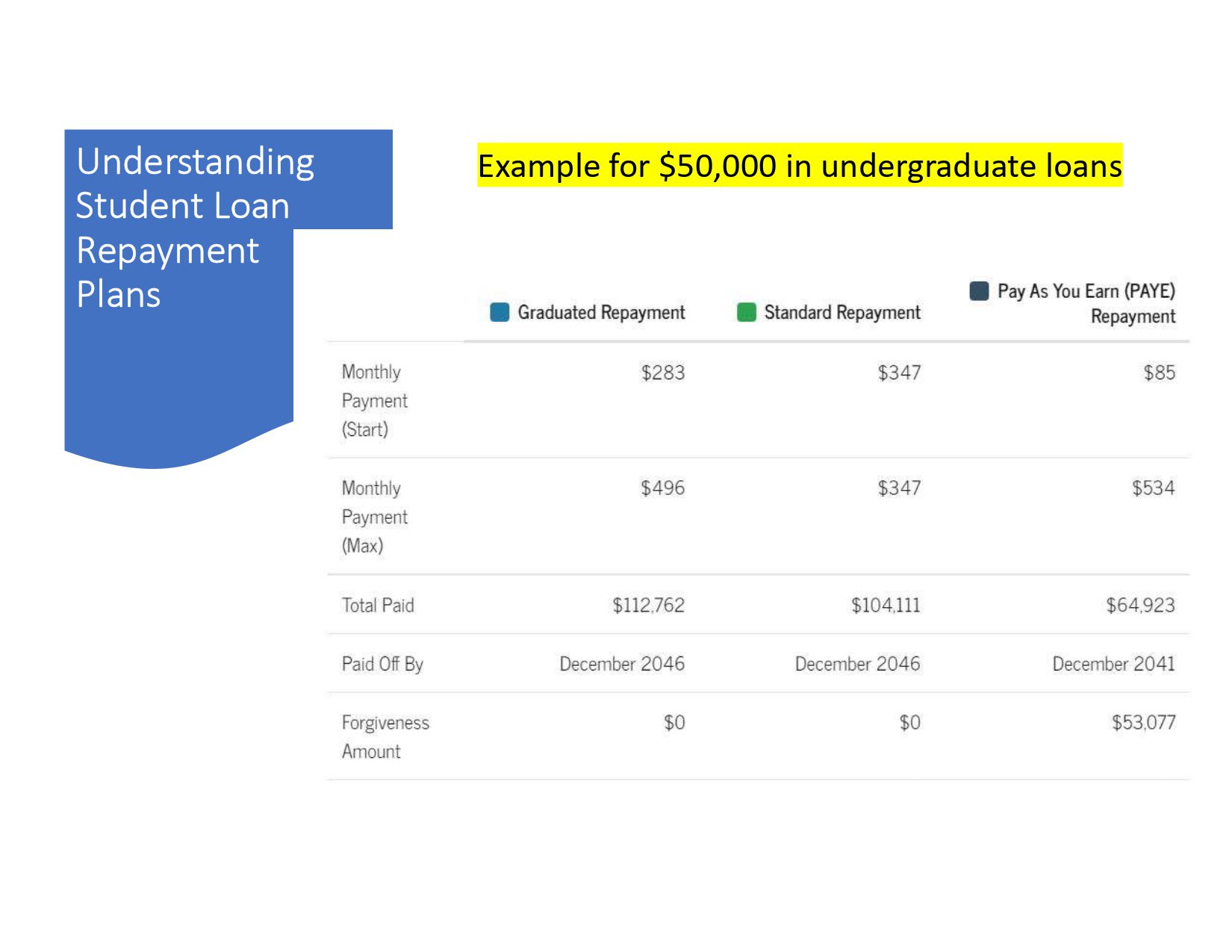This screenshot has height=952, width=1232.
Task: Click the Total Paid row label
Action: 377,605
